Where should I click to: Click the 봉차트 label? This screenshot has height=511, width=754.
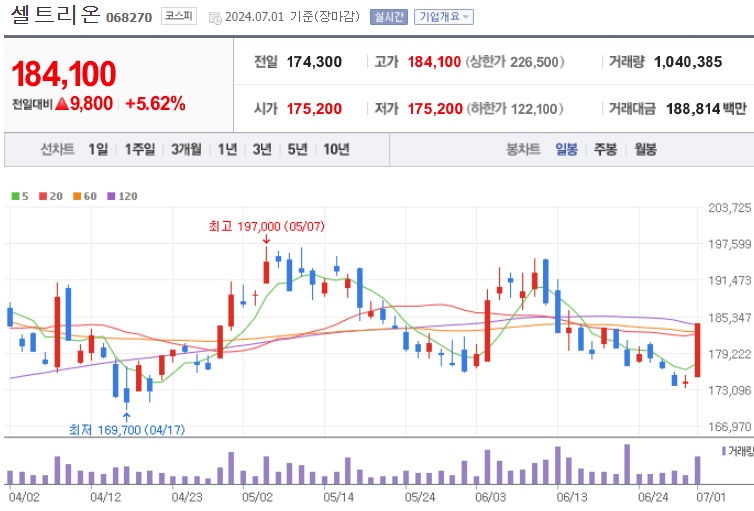(523, 149)
